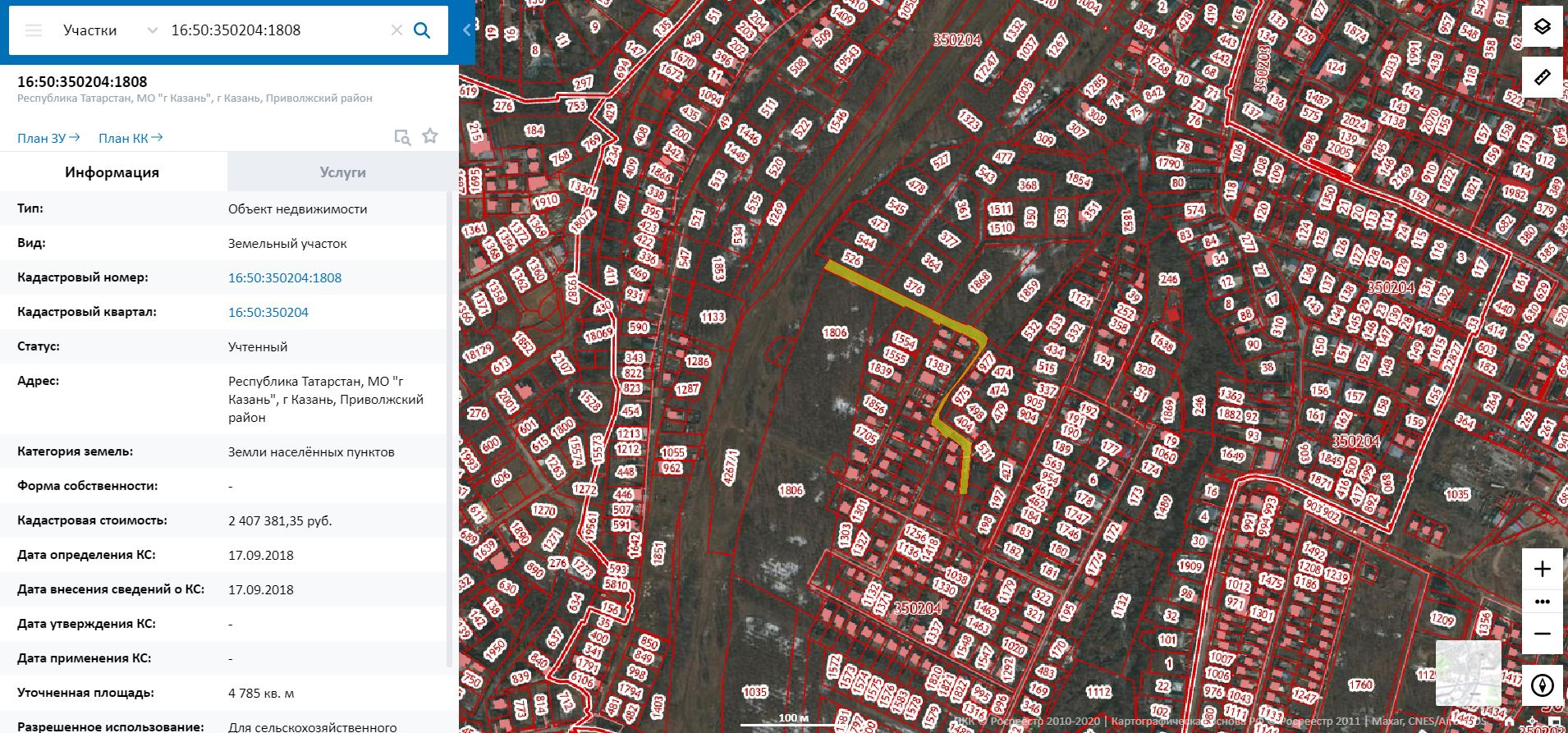
Task: Clear the search field with X
Action: 397,30
